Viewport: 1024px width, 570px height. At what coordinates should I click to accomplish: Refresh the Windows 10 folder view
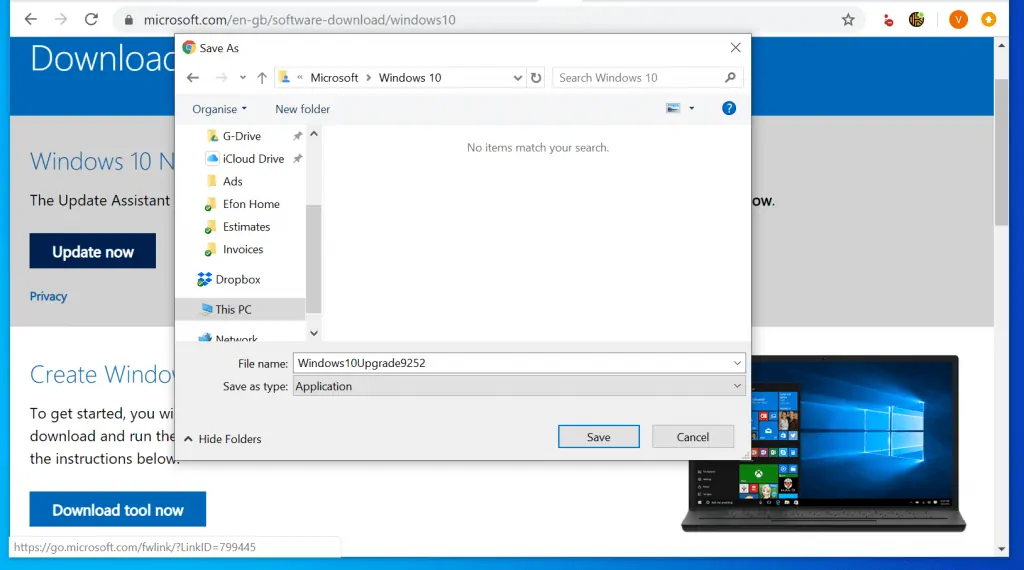(536, 78)
